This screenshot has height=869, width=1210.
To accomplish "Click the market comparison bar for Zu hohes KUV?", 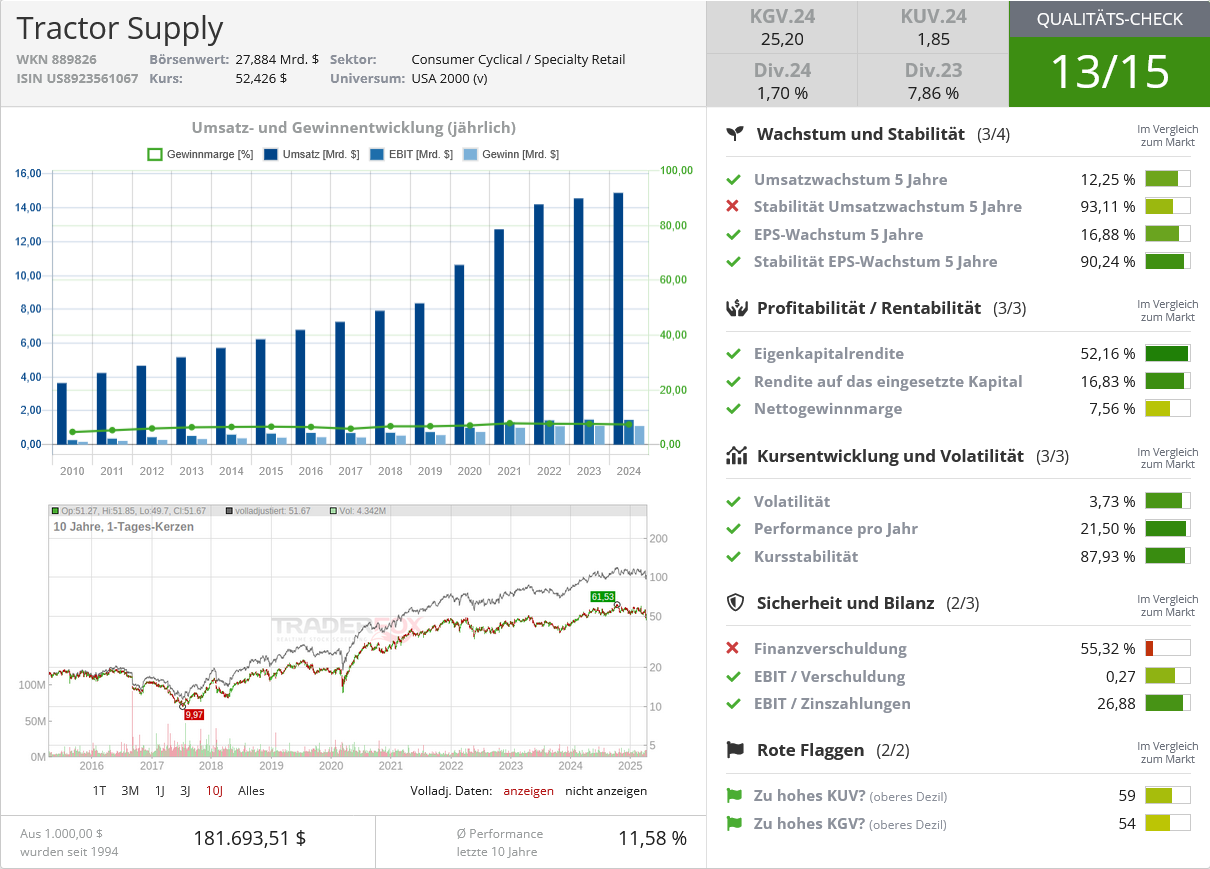I will (x=1167, y=796).
